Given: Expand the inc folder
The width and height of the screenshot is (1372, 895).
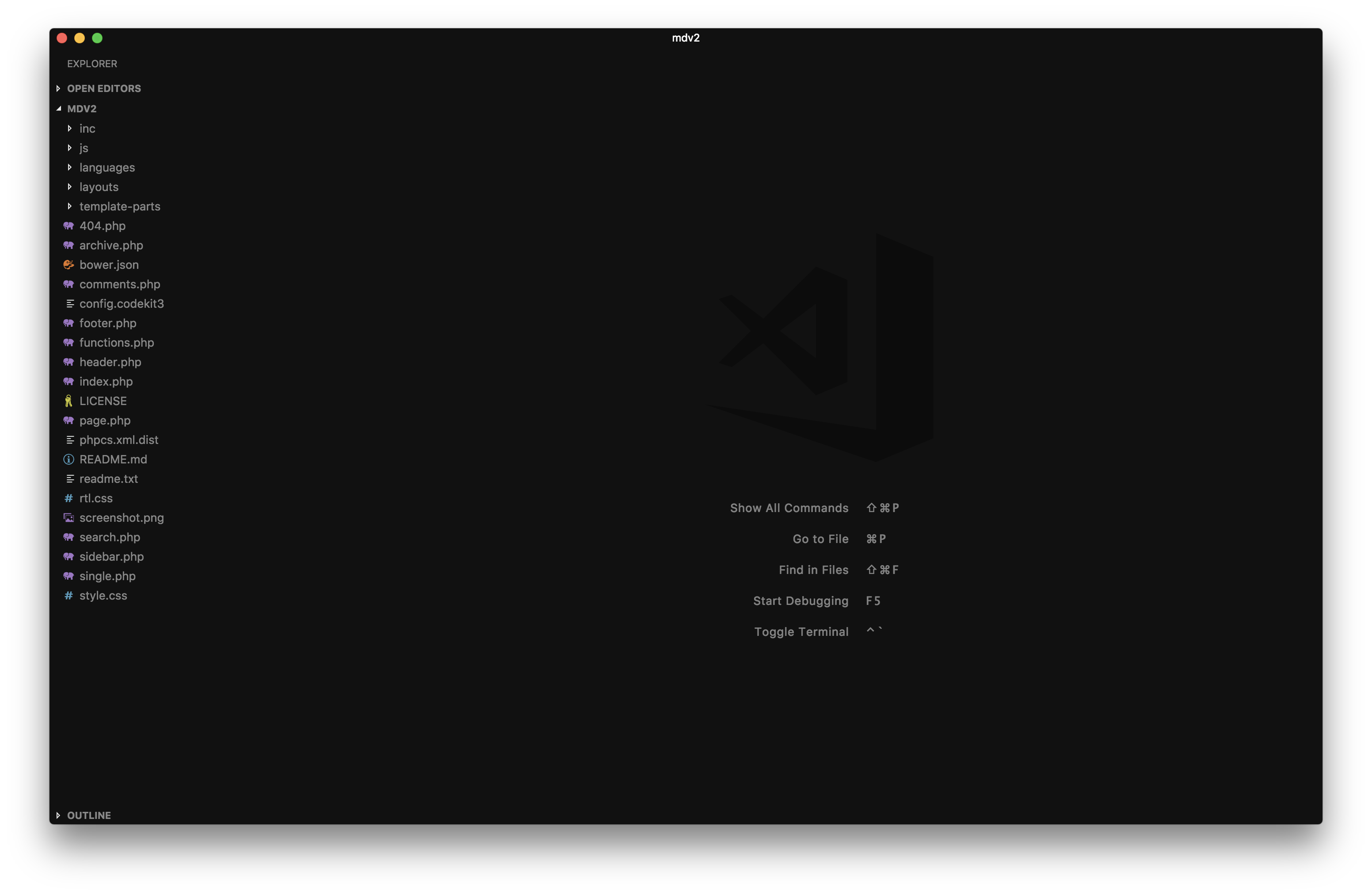Looking at the screenshot, I should coord(69,129).
